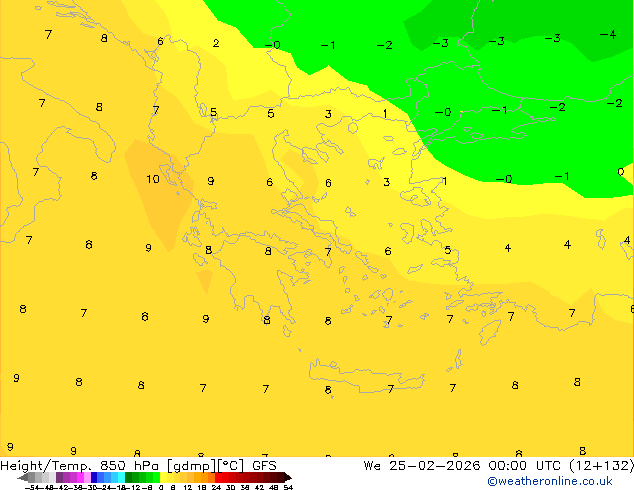Click the '-54' label under color scale
This screenshot has height=490, width=634.
pos(32,488)
